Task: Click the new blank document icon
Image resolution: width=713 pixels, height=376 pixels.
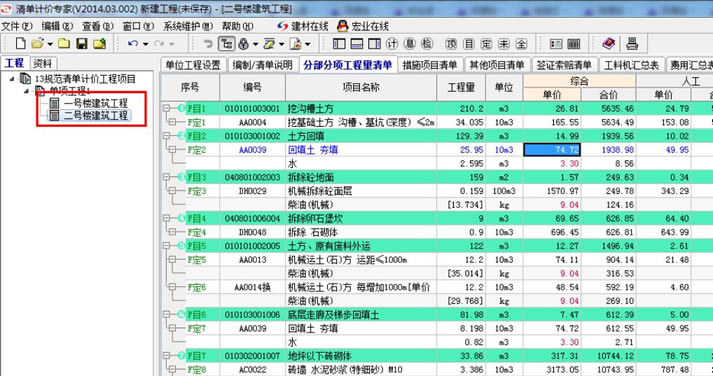Action: 20,44
